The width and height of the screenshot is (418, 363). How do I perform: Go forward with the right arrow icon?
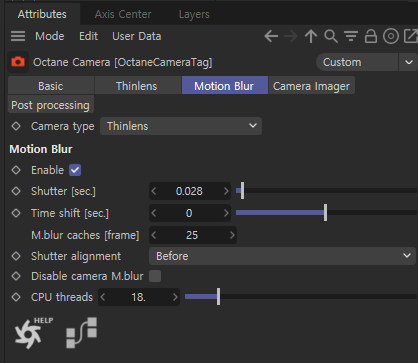pos(291,36)
